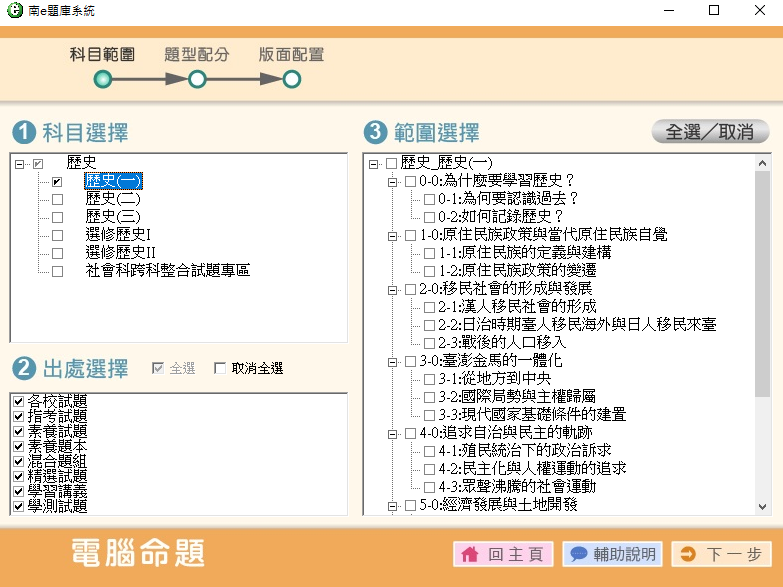Select the 選修歷史I tree item
The height and width of the screenshot is (587, 783).
point(117,235)
